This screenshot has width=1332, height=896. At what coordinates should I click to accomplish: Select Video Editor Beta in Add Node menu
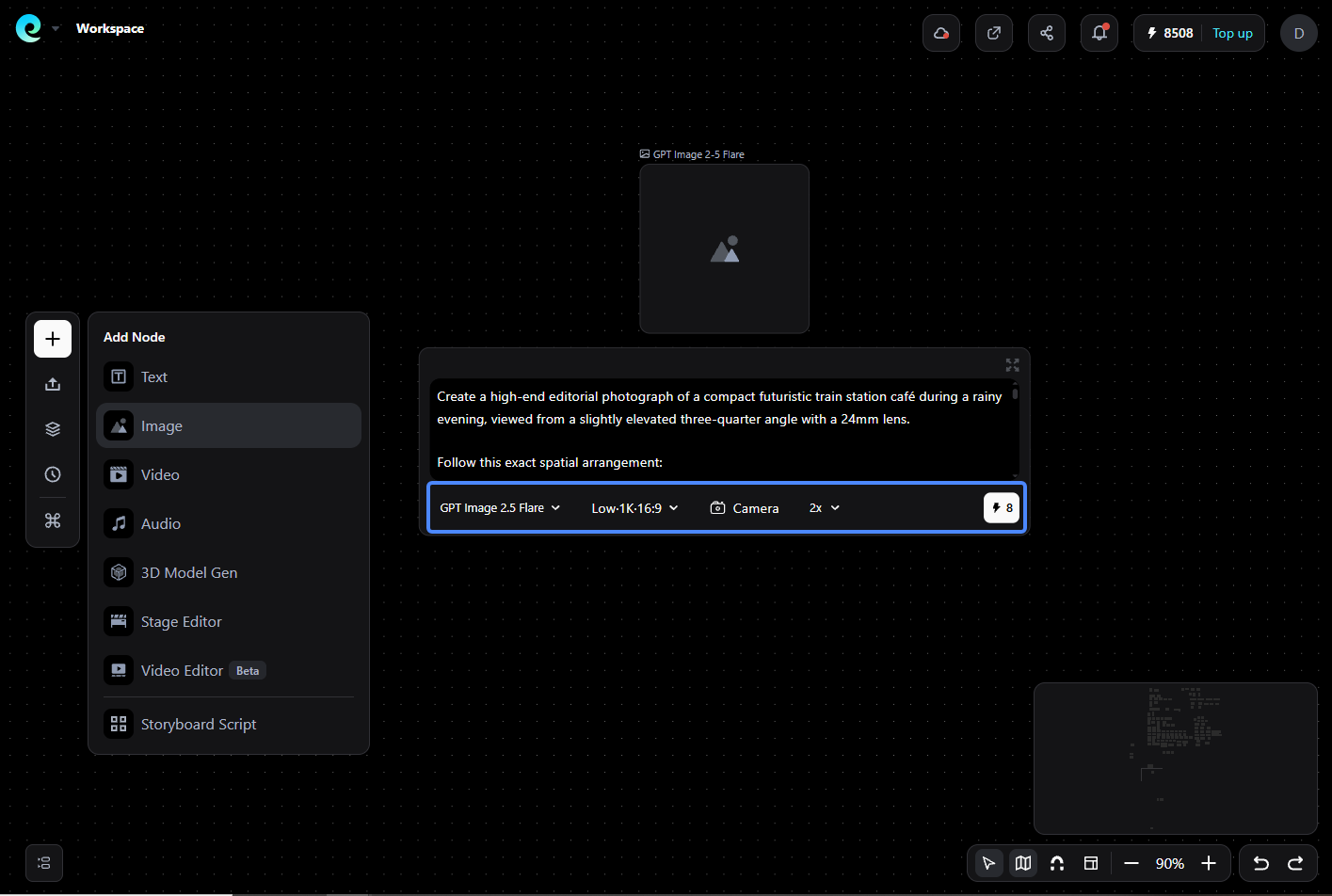(x=229, y=670)
